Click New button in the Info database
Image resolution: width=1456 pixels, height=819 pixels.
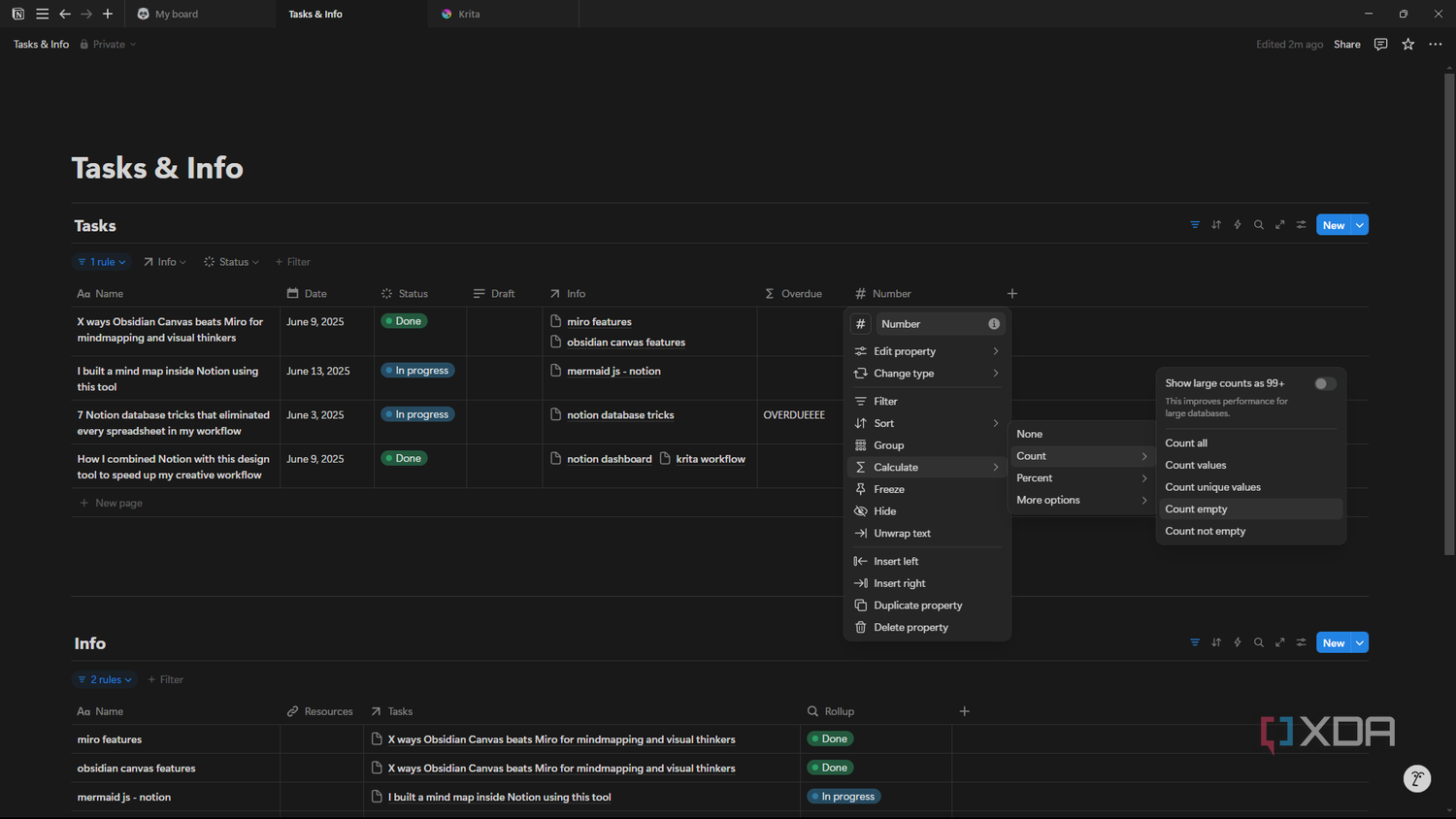(1334, 643)
